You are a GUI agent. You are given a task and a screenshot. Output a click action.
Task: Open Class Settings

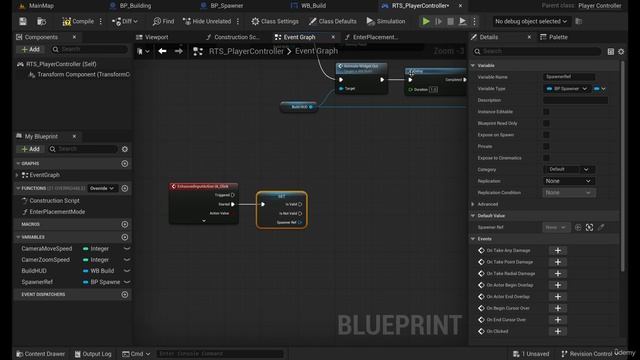coord(275,21)
